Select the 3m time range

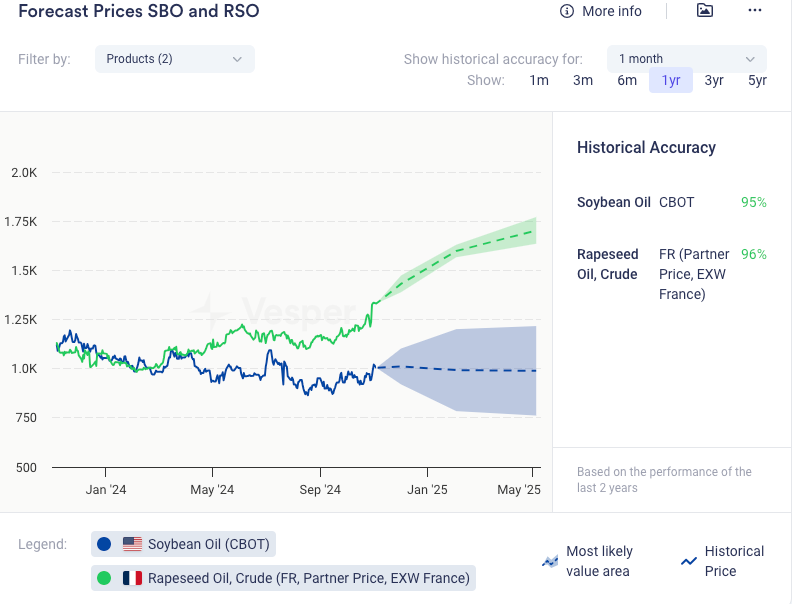583,81
